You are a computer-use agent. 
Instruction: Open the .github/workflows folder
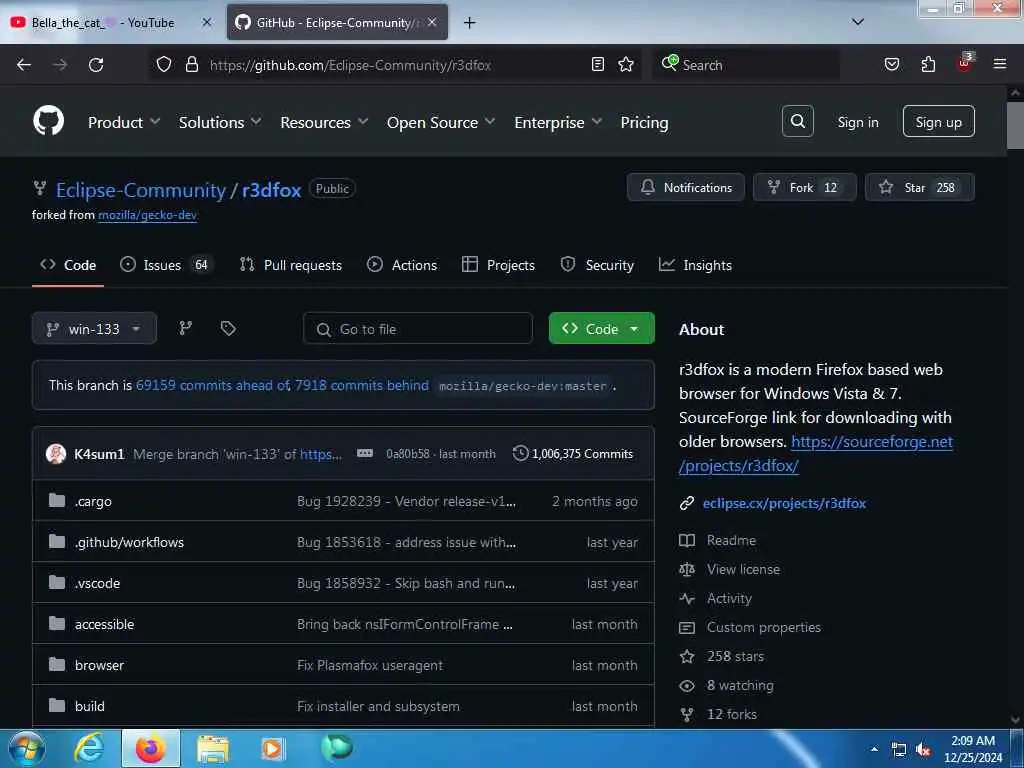coord(129,542)
